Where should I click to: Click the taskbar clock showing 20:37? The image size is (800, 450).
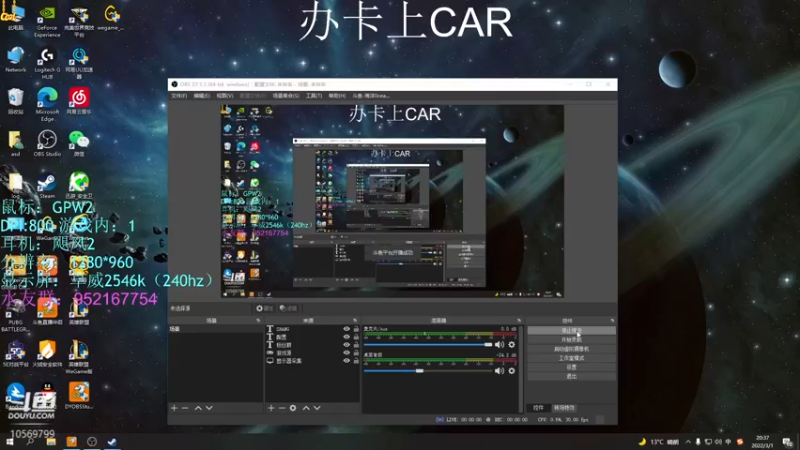click(762, 441)
